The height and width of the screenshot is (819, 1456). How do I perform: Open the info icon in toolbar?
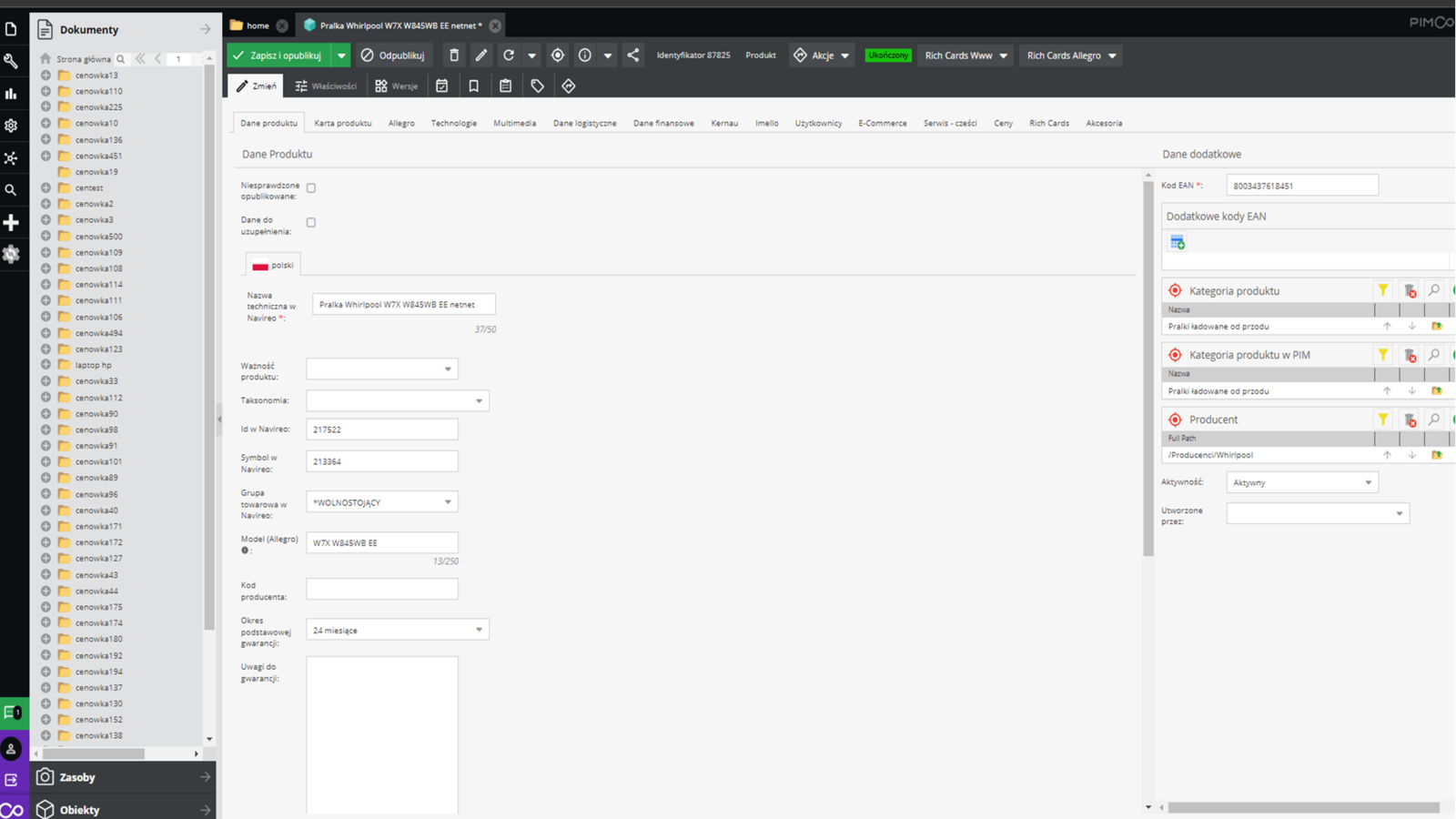585,56
